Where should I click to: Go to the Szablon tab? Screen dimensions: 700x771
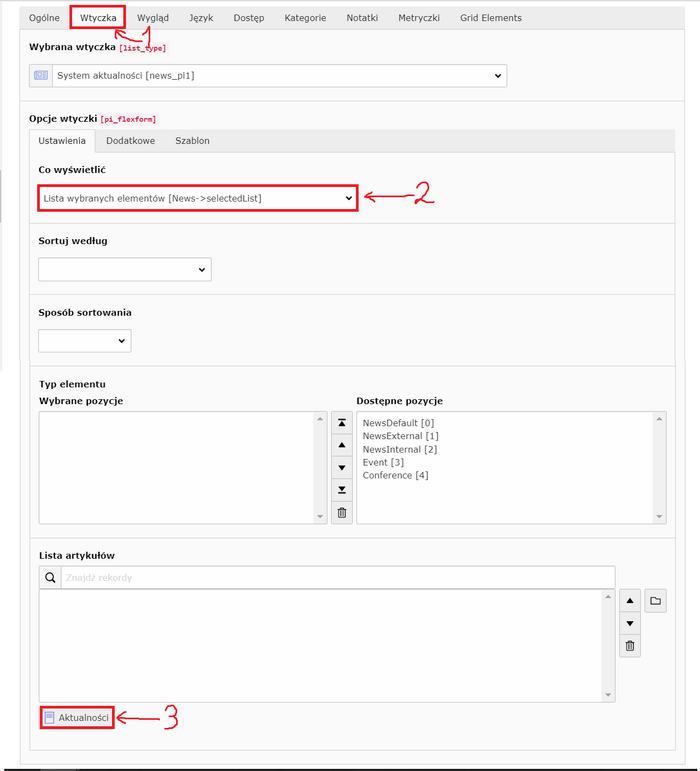click(192, 141)
